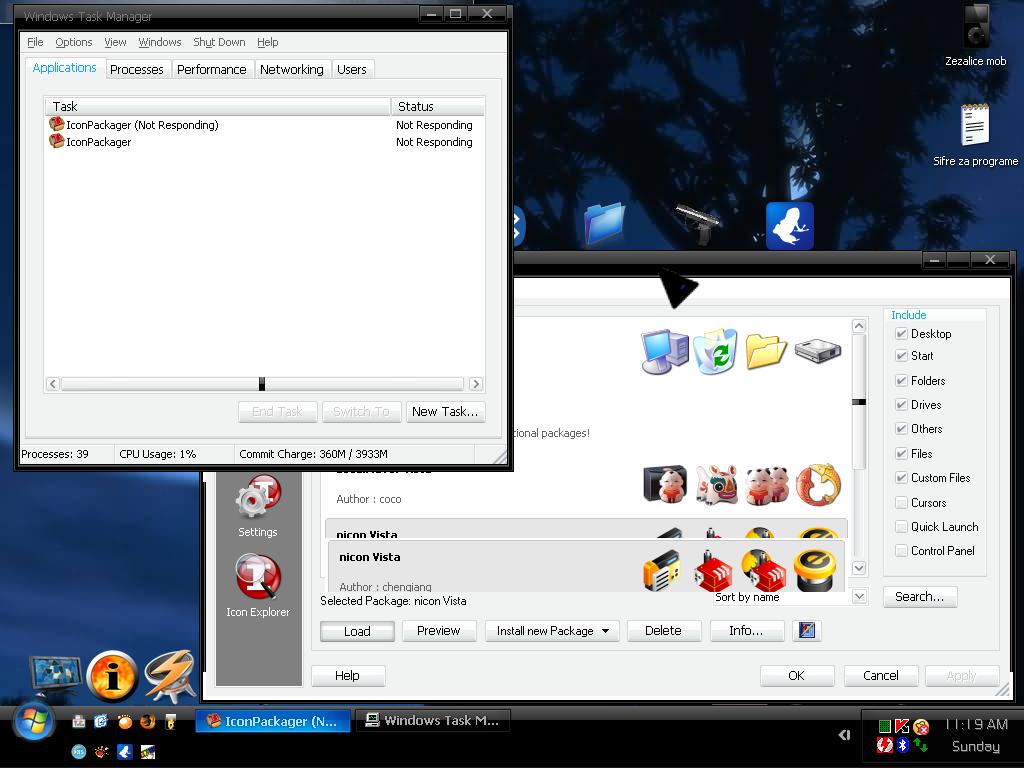Click the monitor icon above the Start button
1024x768 pixels.
click(x=56, y=677)
